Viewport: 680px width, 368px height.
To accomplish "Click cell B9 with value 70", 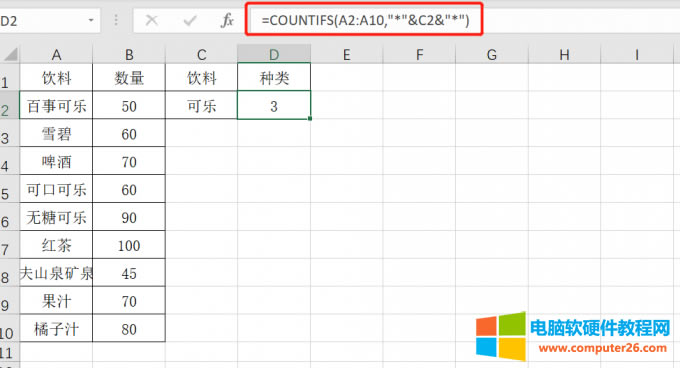I will pos(129,300).
